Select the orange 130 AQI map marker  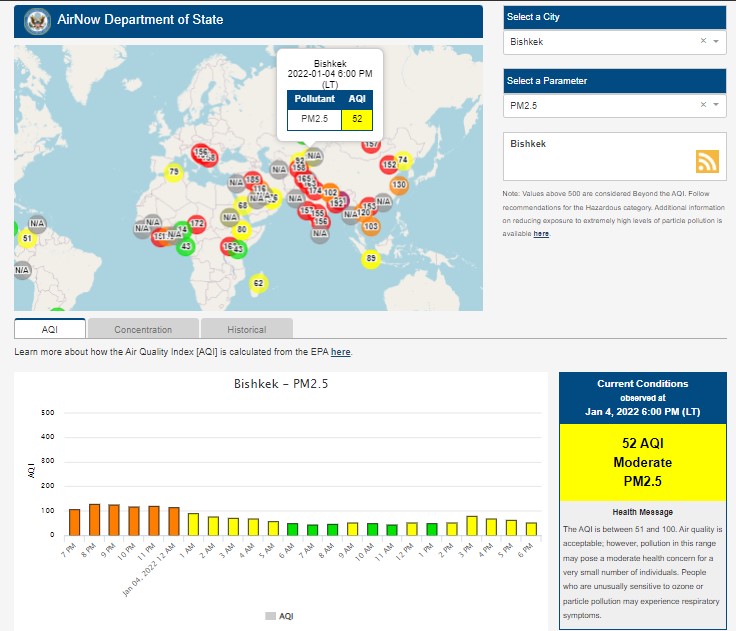399,185
